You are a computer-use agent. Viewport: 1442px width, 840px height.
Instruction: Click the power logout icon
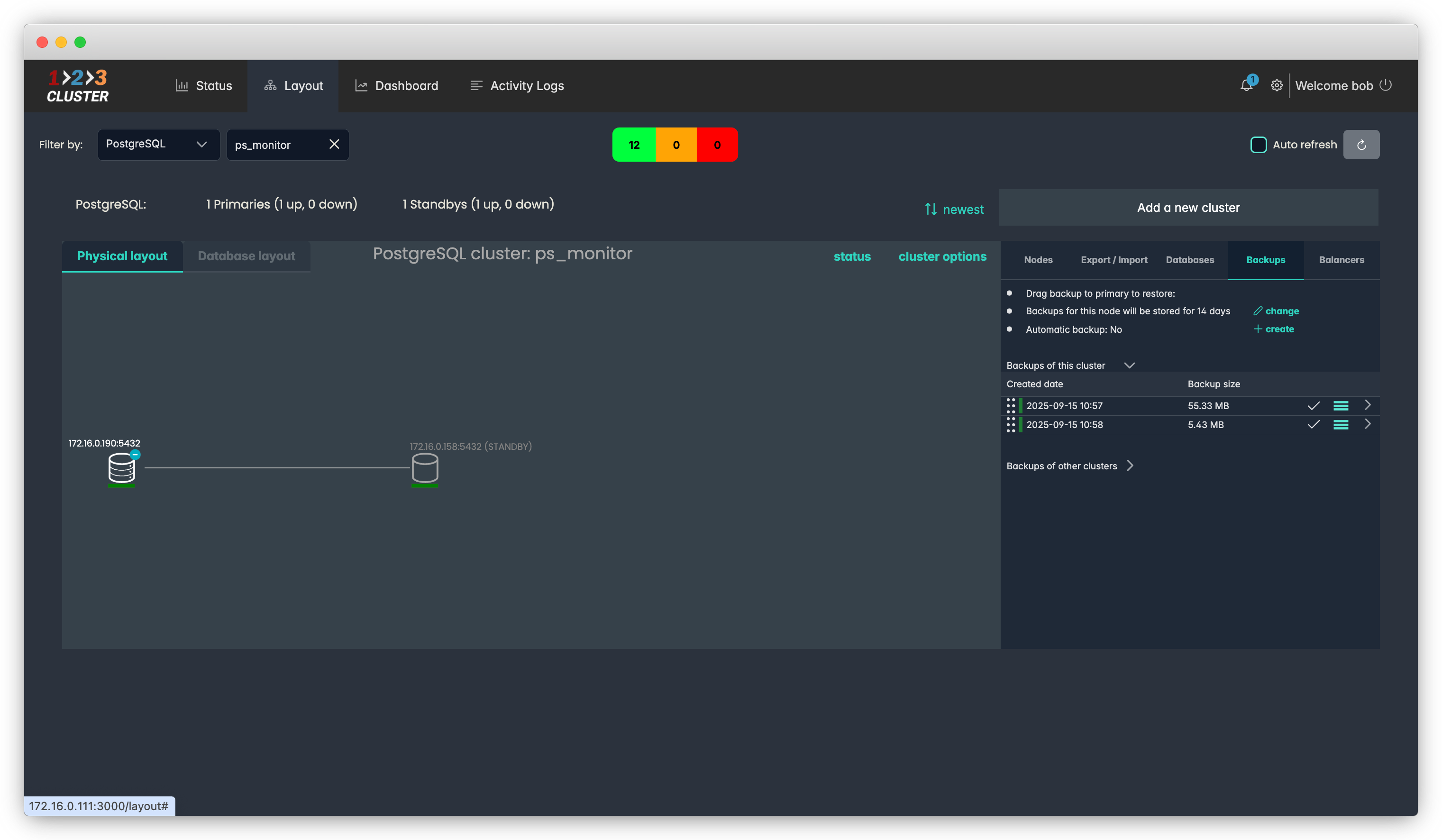click(1385, 85)
